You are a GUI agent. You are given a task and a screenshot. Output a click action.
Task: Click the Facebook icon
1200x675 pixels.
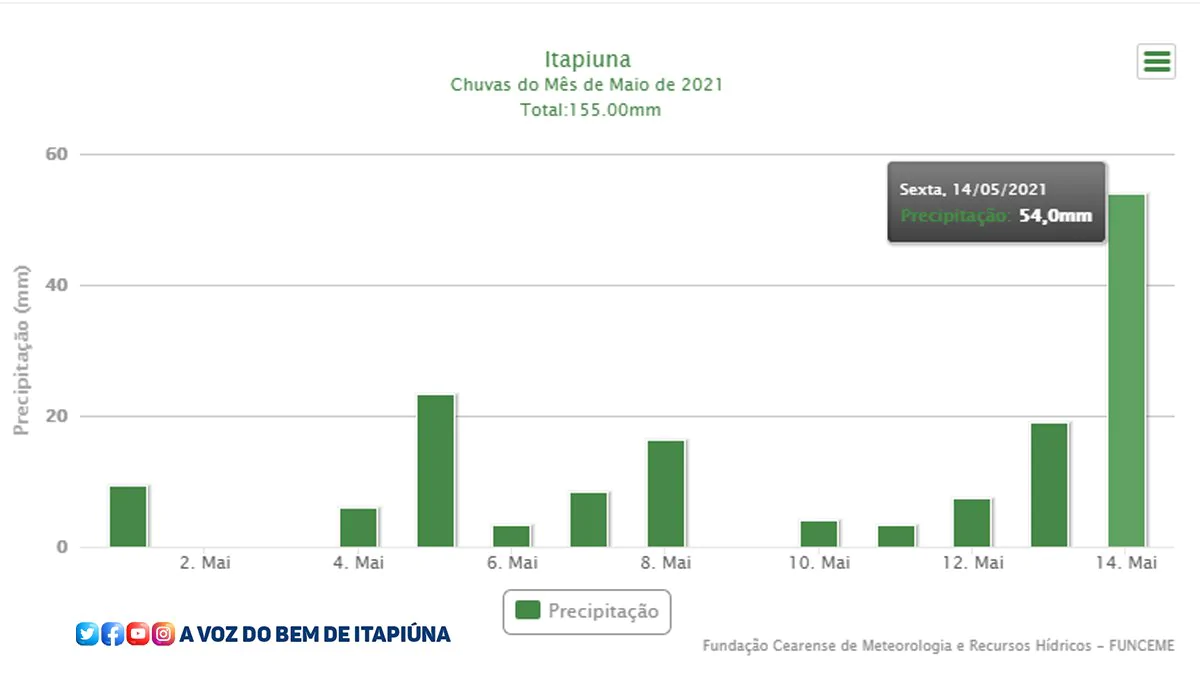click(113, 633)
